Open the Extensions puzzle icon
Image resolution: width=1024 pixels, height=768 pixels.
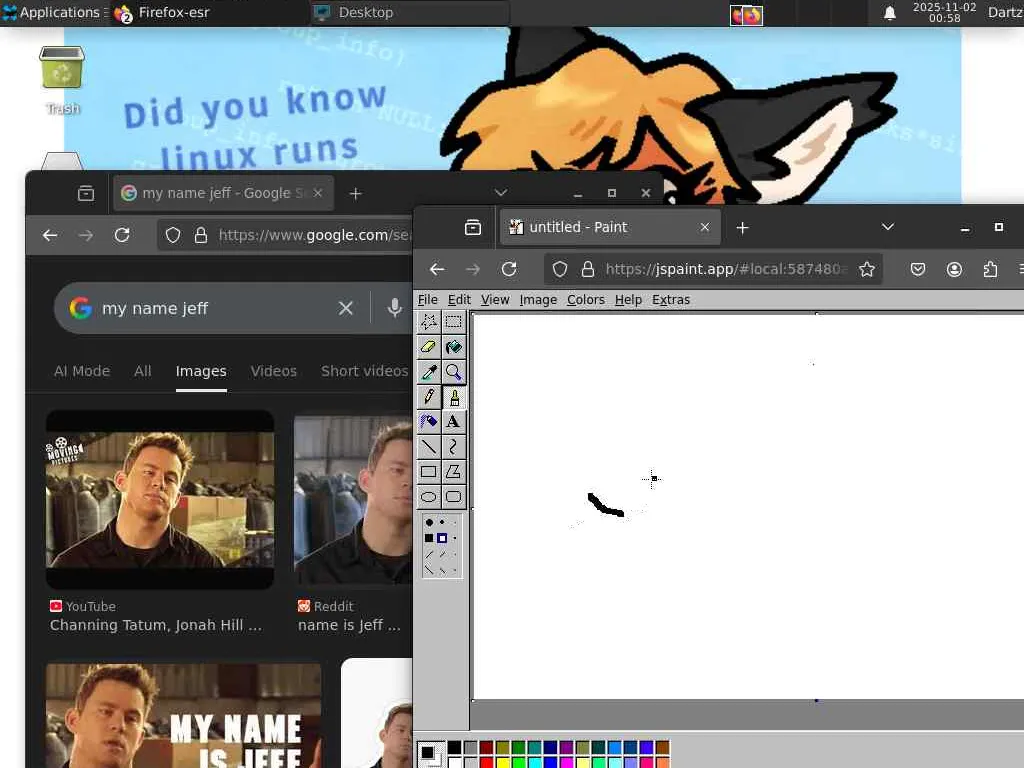(990, 269)
